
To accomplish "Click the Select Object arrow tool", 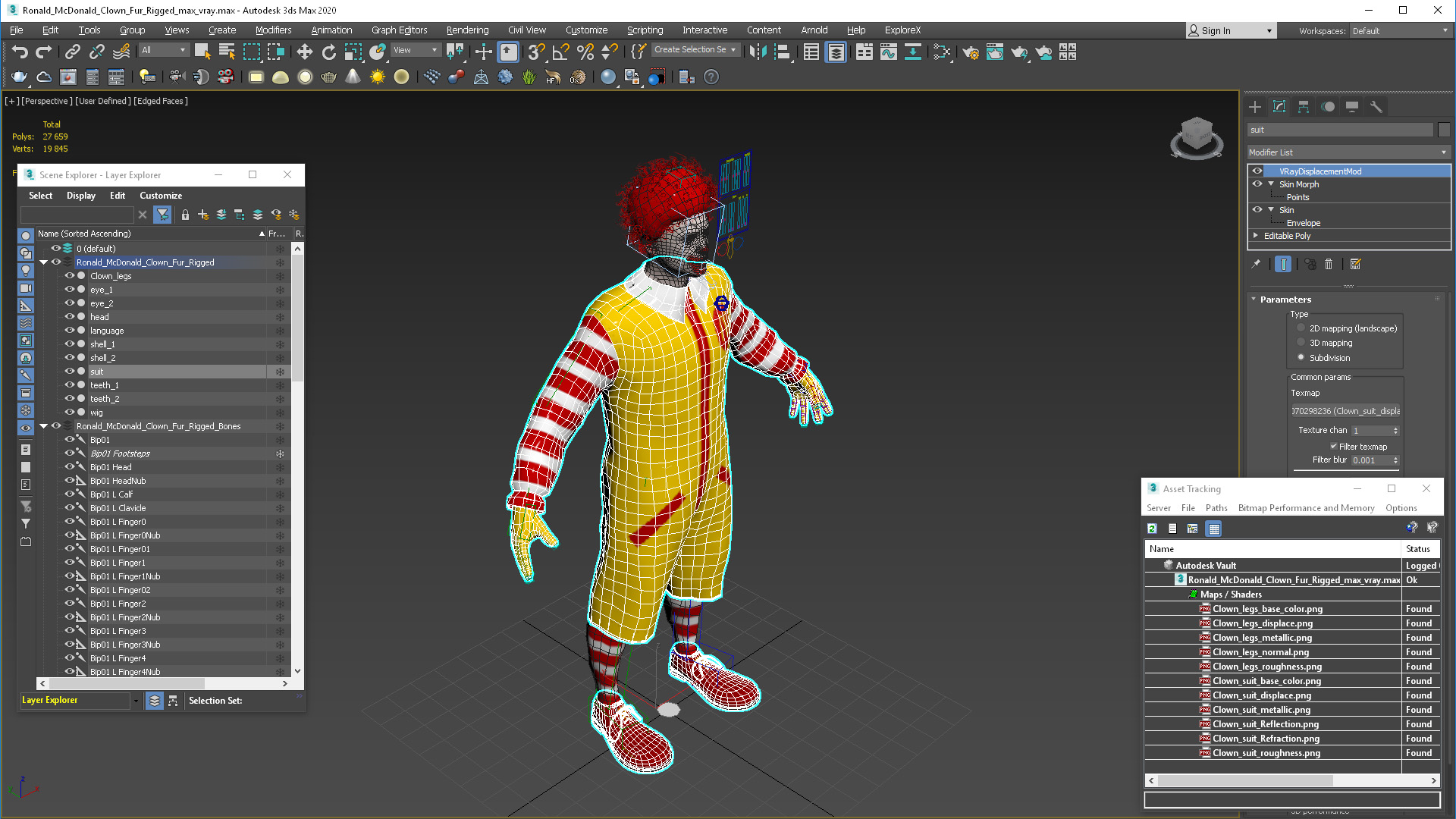I will (x=202, y=52).
